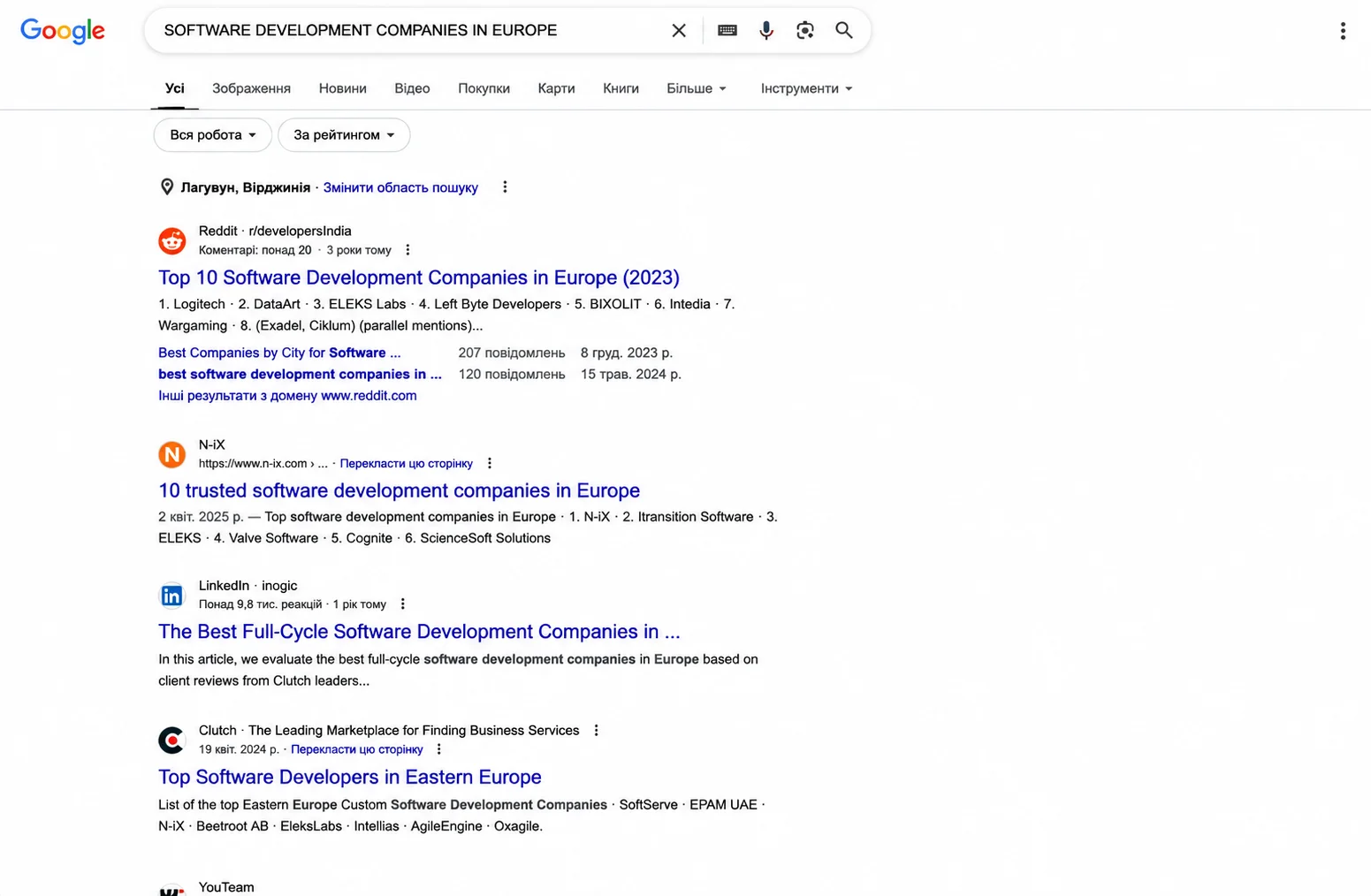This screenshot has height=896, width=1371.
Task: Open the Reddit result's three-dot menu
Action: click(x=407, y=250)
